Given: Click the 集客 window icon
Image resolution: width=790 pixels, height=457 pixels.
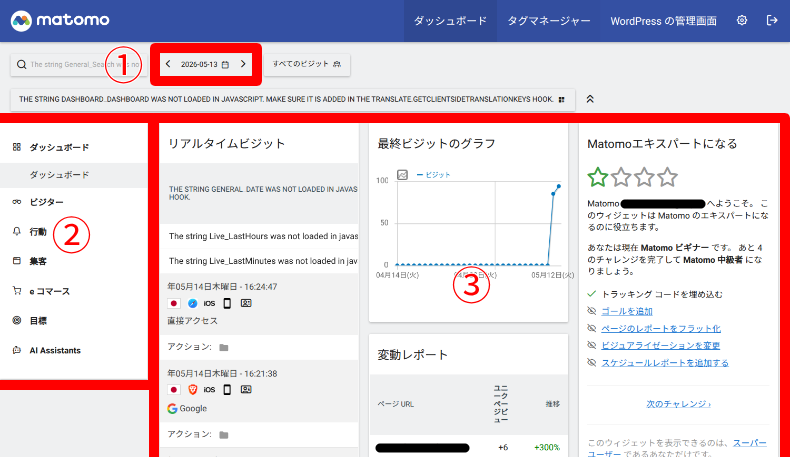Looking at the screenshot, I should click(x=17, y=260).
